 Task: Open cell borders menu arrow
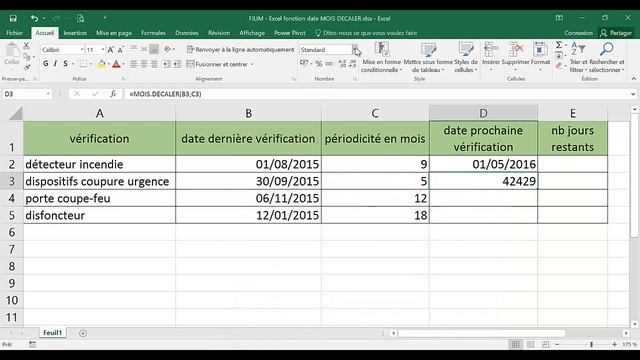(x=91, y=64)
